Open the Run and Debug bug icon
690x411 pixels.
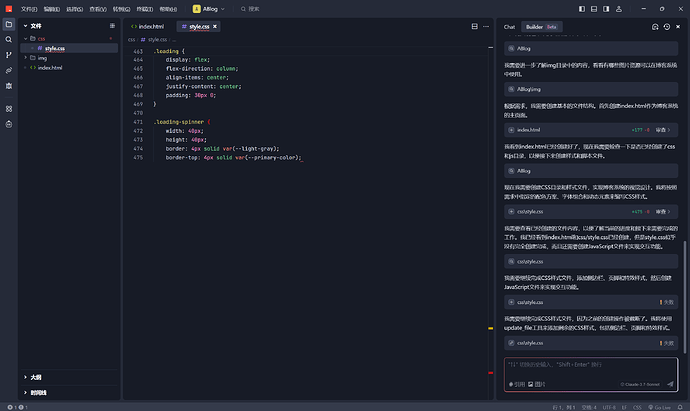9,86
